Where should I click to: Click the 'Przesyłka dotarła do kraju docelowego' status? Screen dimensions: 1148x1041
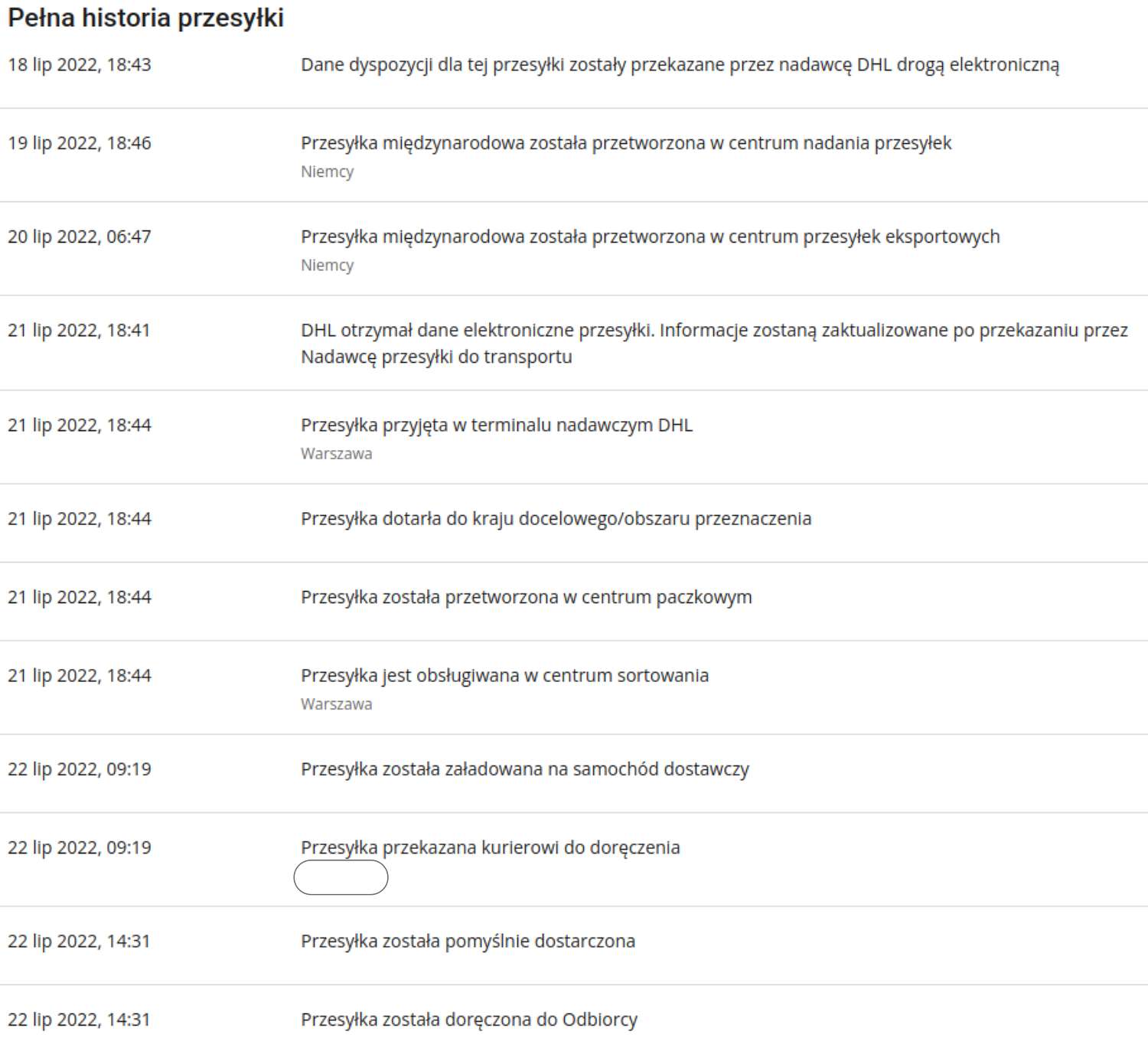coord(556,519)
